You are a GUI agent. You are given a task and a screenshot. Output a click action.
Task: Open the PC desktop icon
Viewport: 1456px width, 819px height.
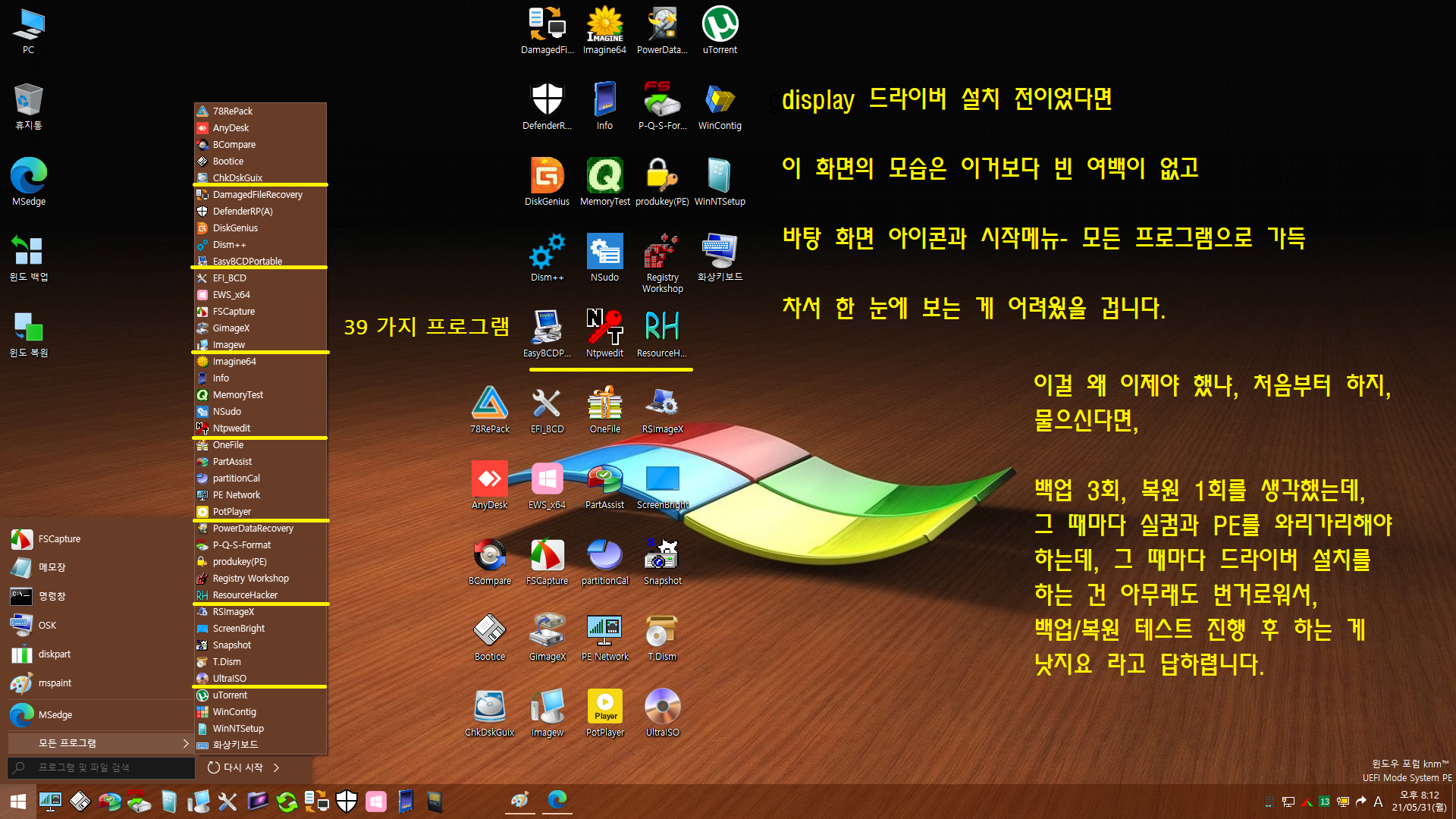pyautogui.click(x=28, y=31)
